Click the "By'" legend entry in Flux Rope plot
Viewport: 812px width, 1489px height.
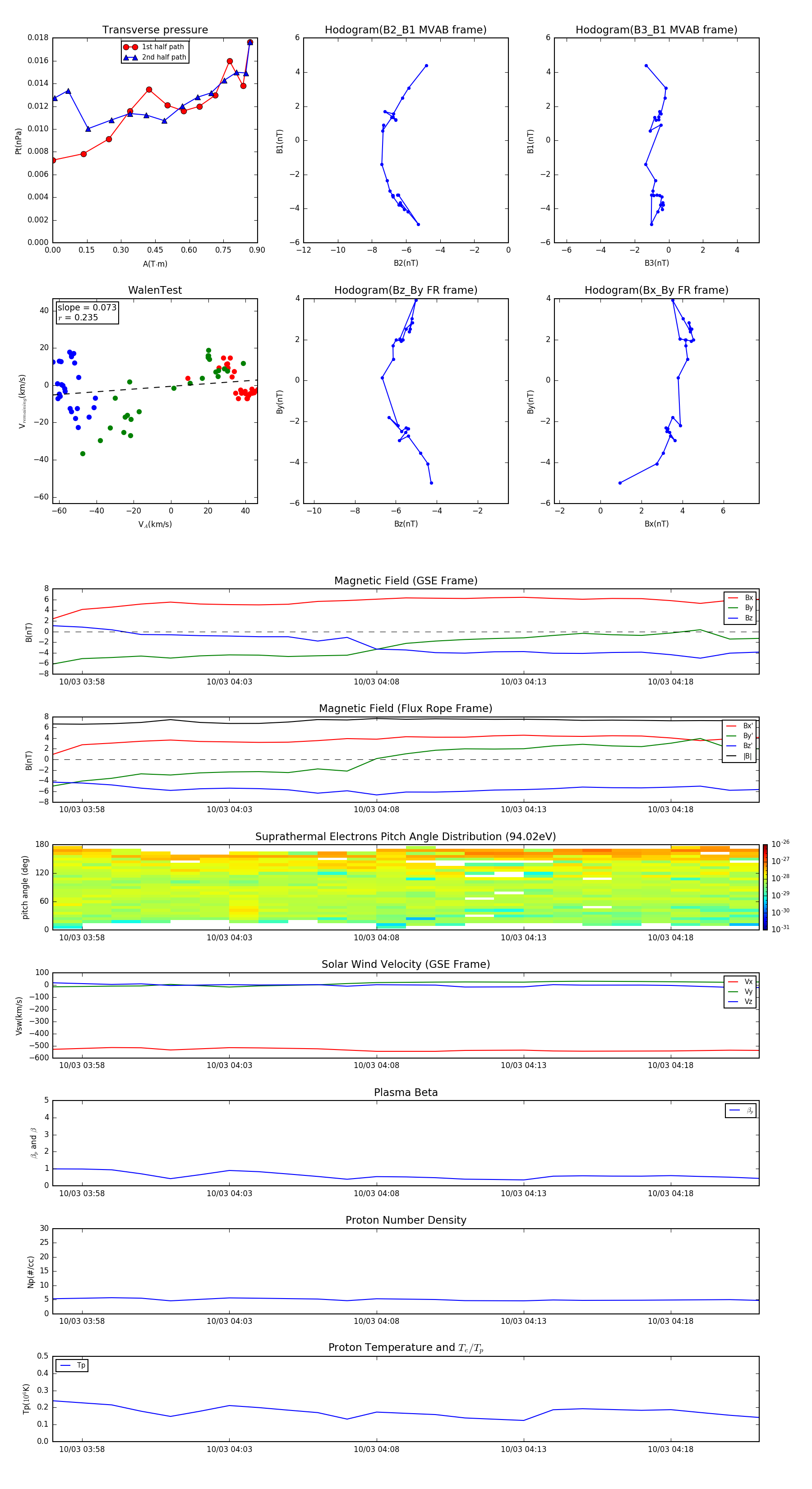tap(740, 736)
